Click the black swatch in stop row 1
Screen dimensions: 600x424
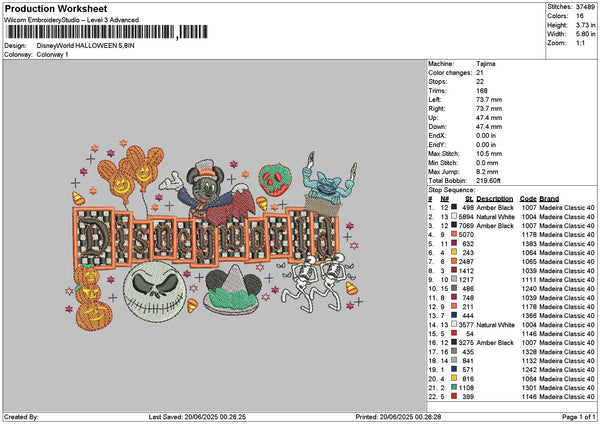click(454, 207)
